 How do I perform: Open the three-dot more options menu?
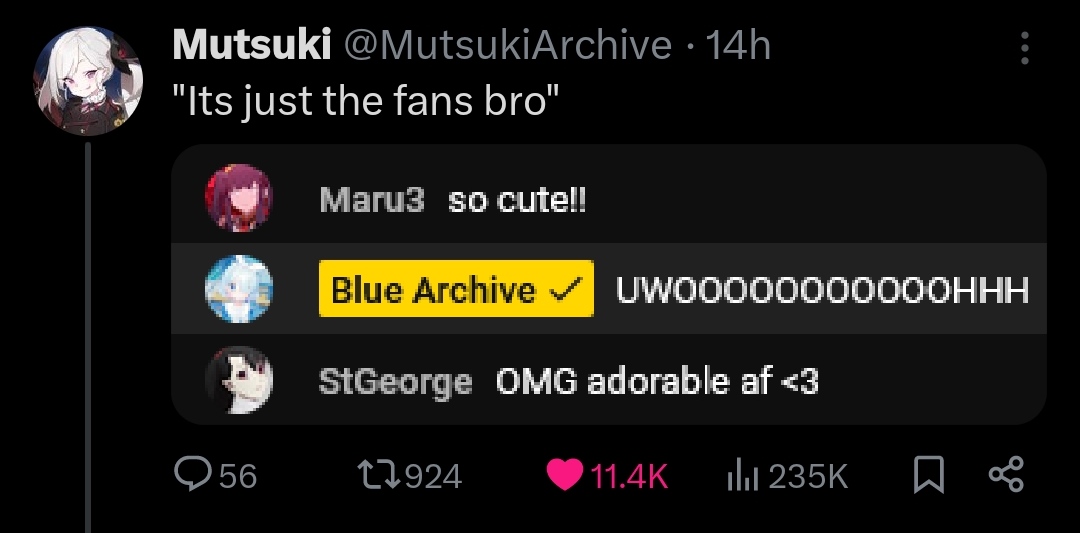click(x=1025, y=48)
